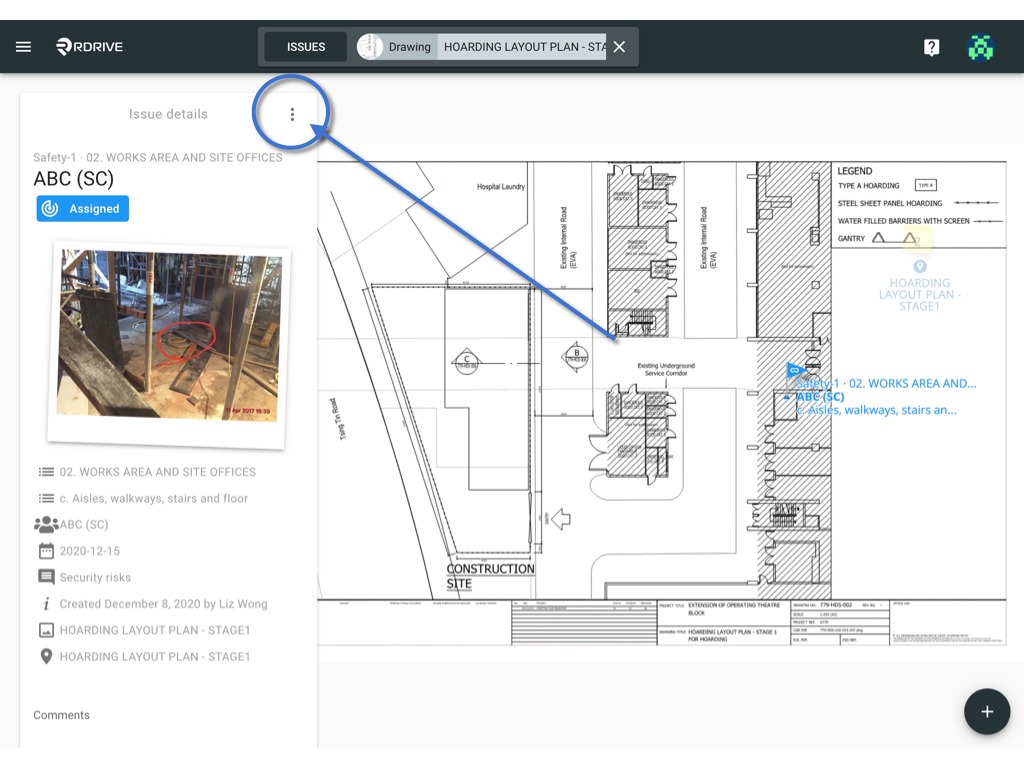1024x768 pixels.
Task: Click Safety-1 · 02. WORKS AREA AND... map label
Action: 886,383
